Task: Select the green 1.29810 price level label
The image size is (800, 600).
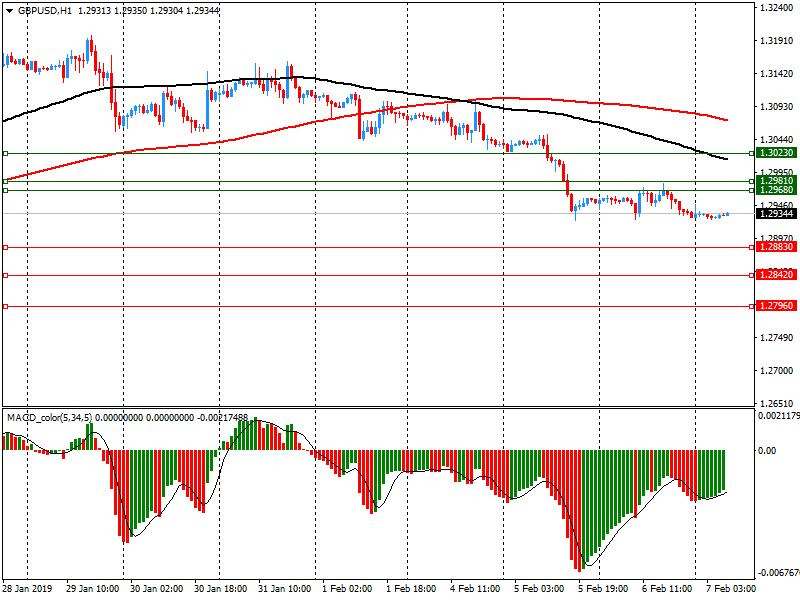Action: [776, 181]
